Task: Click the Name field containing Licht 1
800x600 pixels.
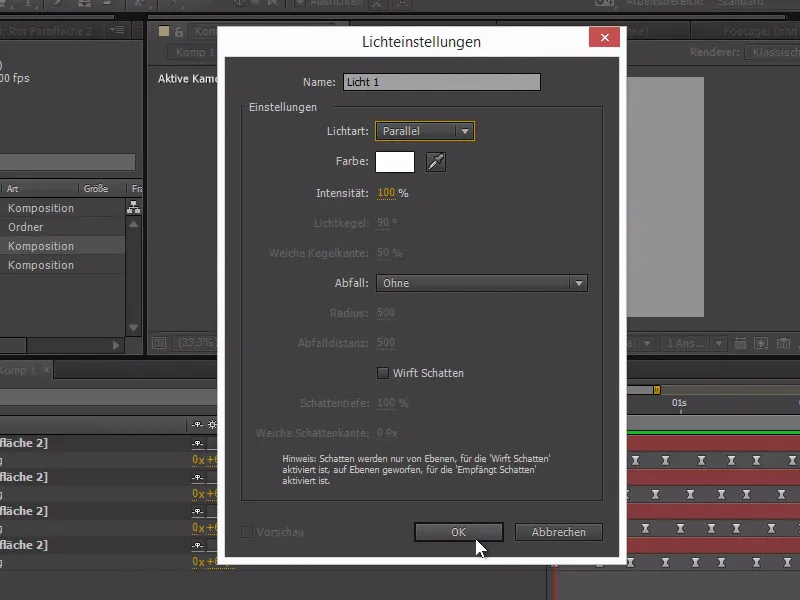Action: 441,82
